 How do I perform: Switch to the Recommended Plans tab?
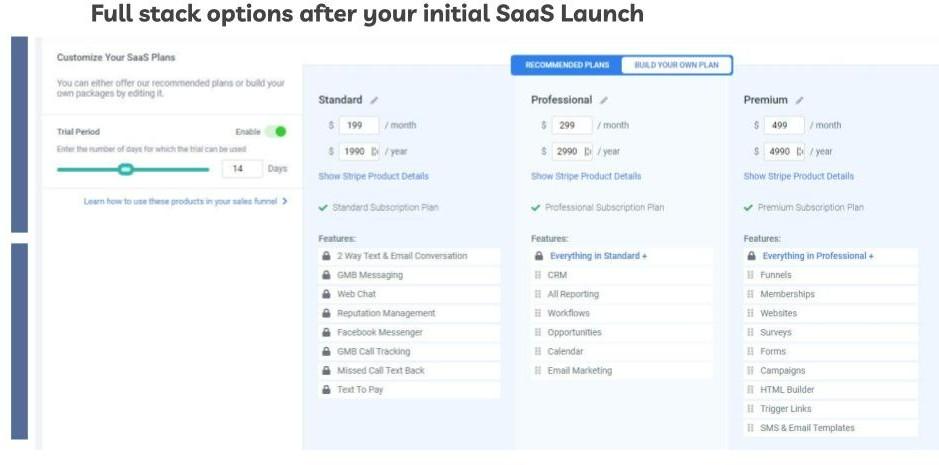click(x=567, y=65)
